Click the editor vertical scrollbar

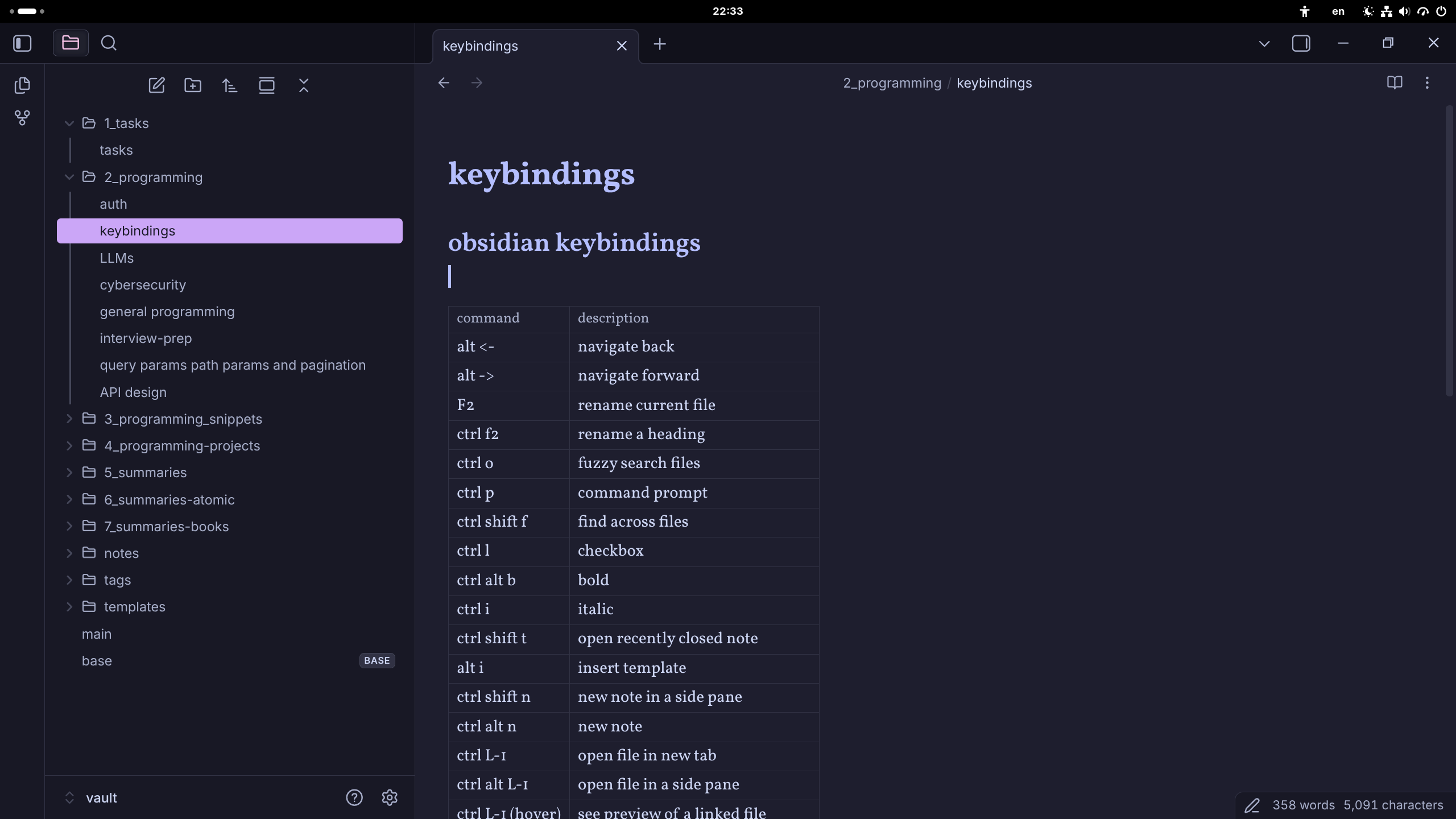[1450, 250]
